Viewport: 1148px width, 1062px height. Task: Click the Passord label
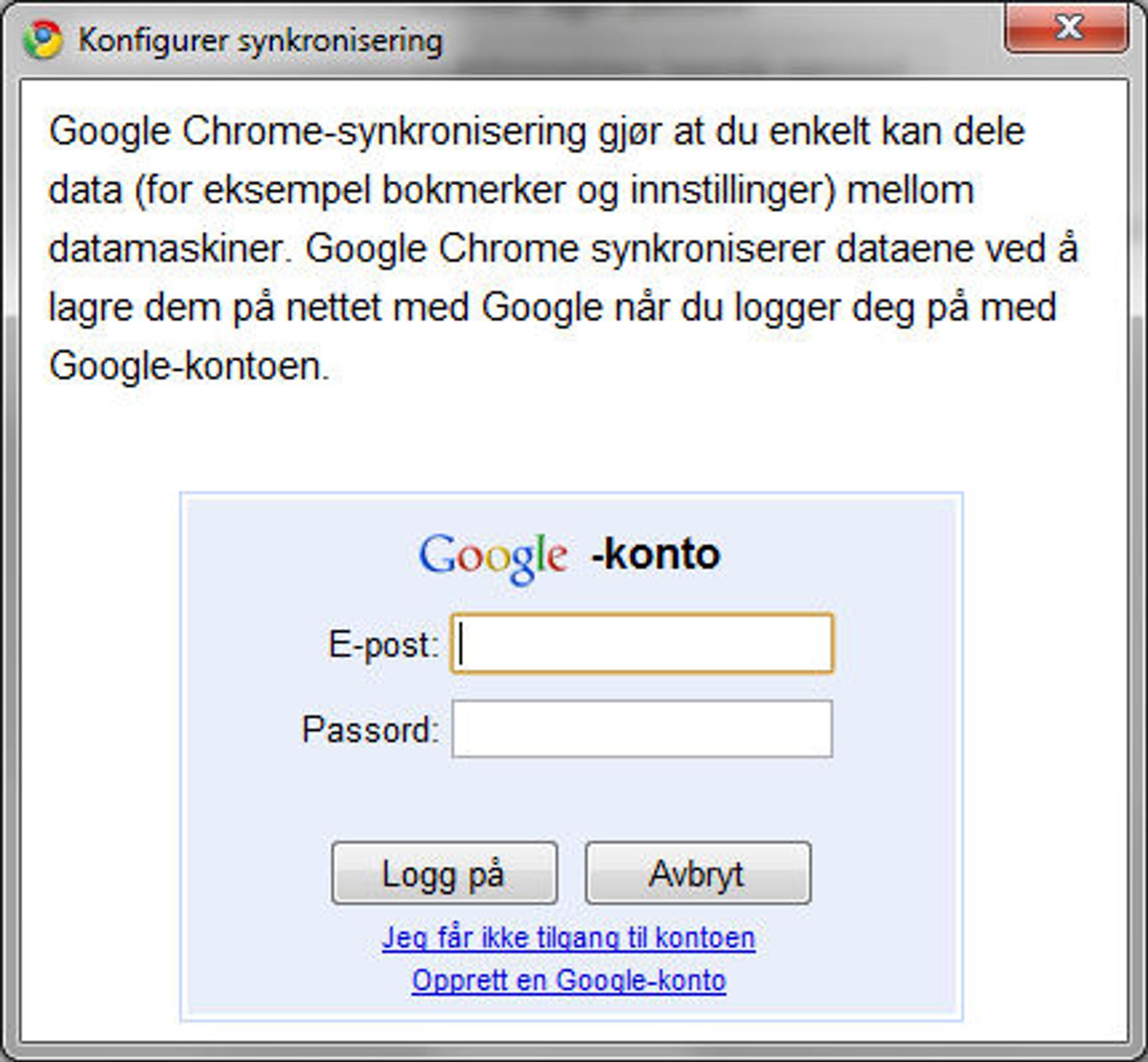[371, 729]
